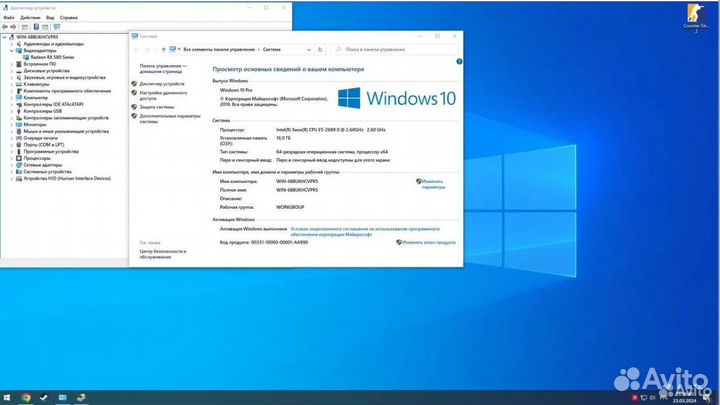Click the shield icon next to Диспетчер устройств link

134,84
